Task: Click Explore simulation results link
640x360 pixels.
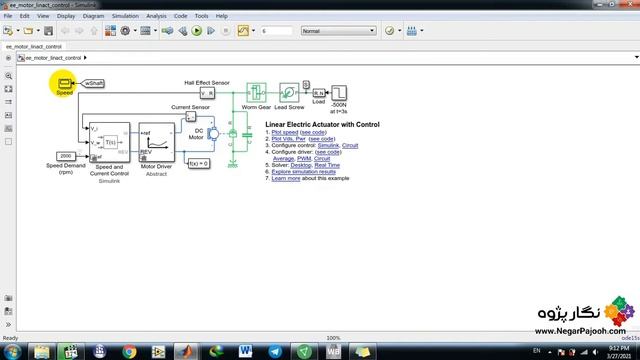Action: click(304, 171)
